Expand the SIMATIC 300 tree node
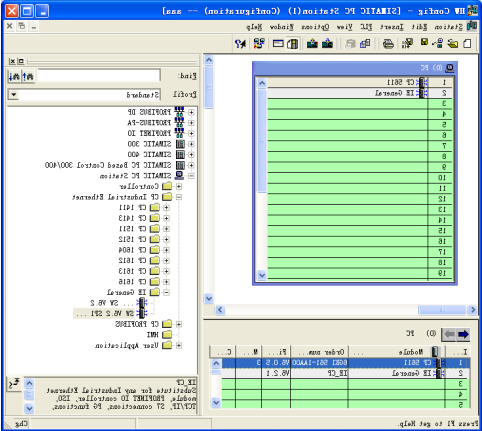The height and width of the screenshot is (431, 482). point(191,144)
